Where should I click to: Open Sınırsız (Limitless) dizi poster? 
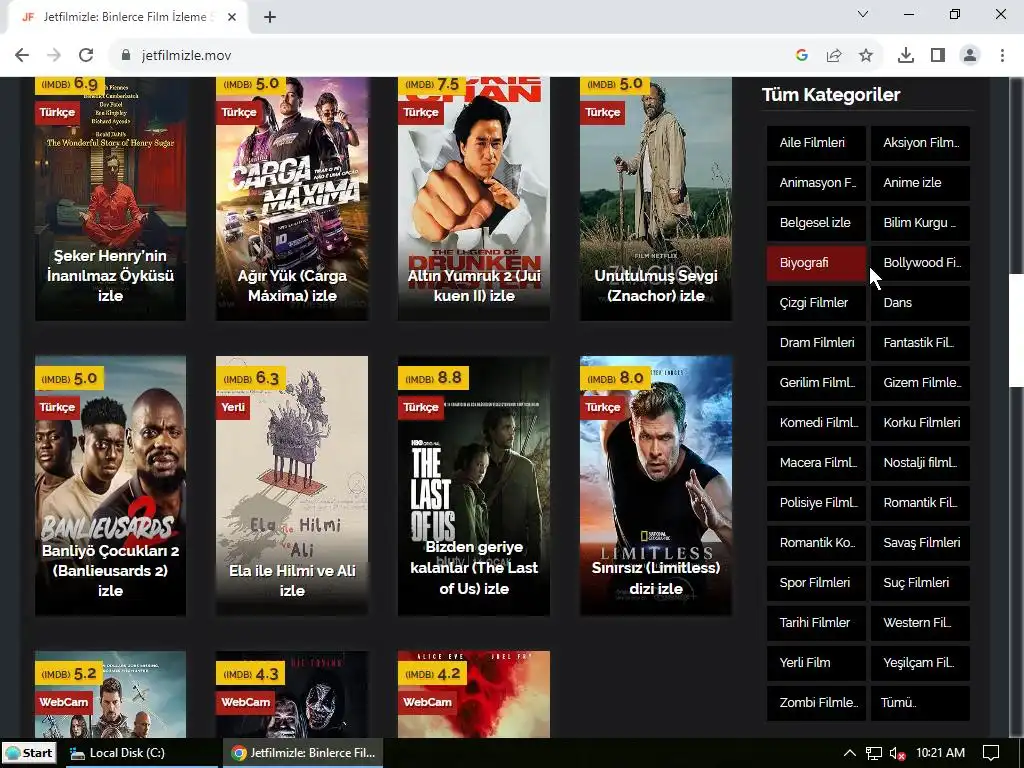tap(656, 485)
